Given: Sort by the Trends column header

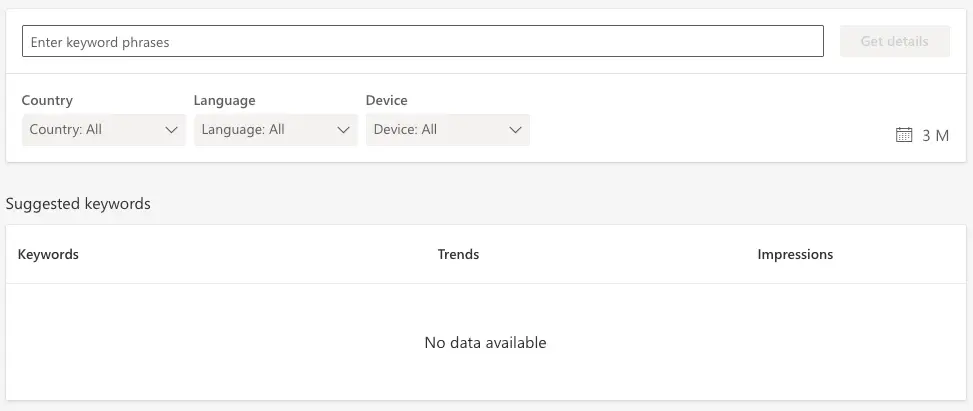Looking at the screenshot, I should [x=458, y=254].
